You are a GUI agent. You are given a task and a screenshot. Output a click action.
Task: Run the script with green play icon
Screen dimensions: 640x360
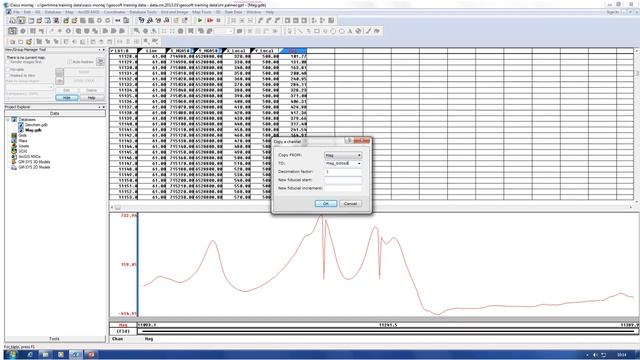[200, 20]
